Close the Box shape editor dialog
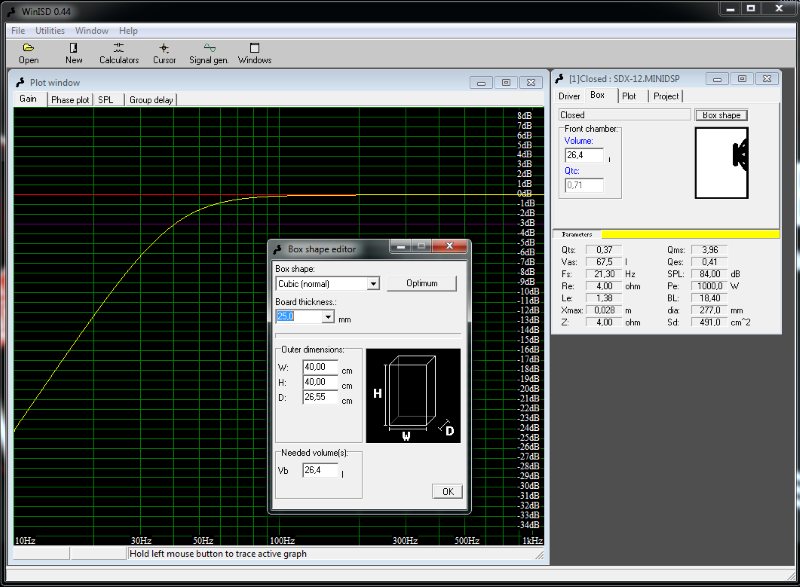 pos(449,246)
